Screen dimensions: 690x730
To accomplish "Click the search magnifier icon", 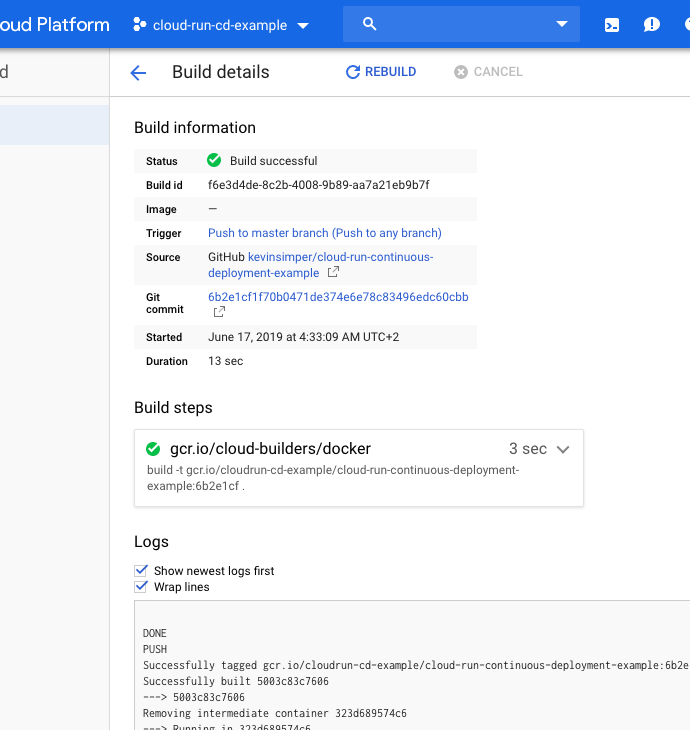I will click(x=369, y=24).
